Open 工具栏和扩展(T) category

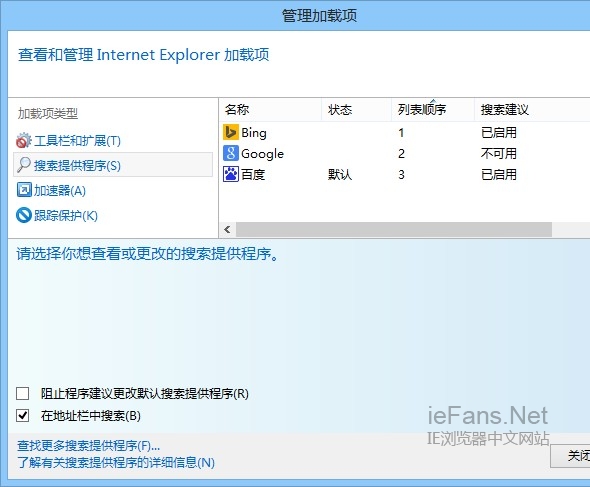click(x=77, y=141)
